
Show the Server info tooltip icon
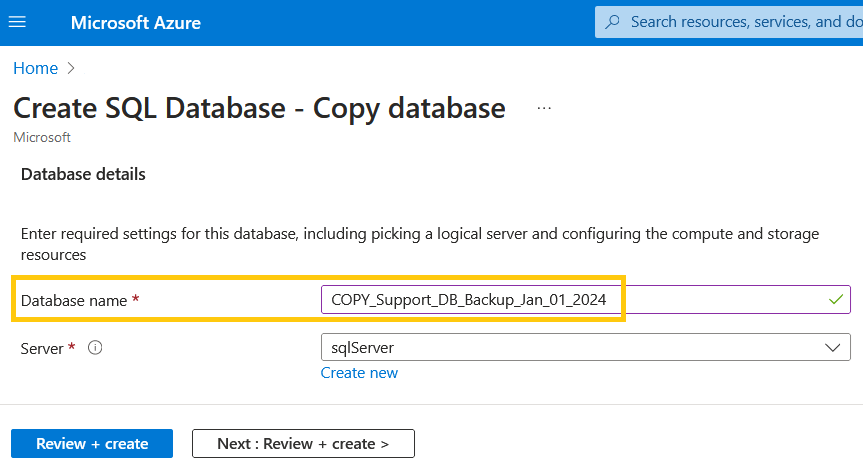tap(95, 348)
